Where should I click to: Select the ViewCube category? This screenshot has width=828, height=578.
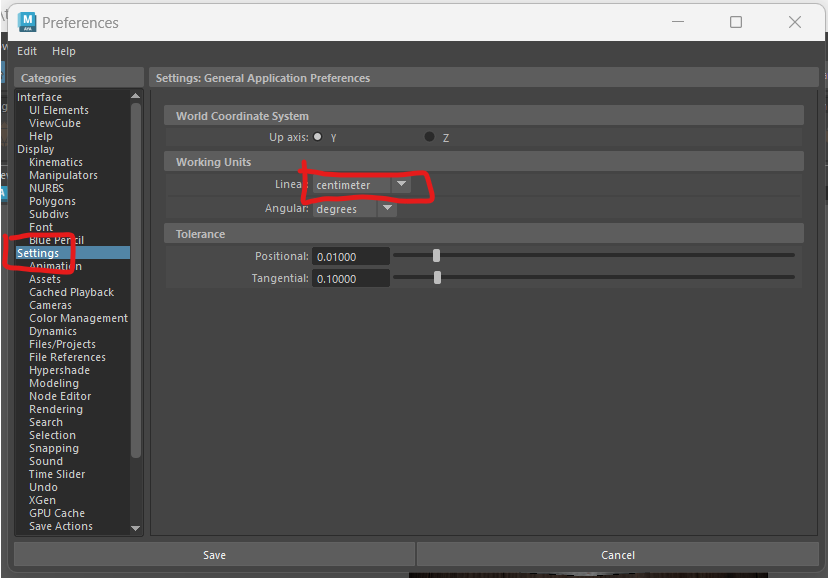click(55, 123)
